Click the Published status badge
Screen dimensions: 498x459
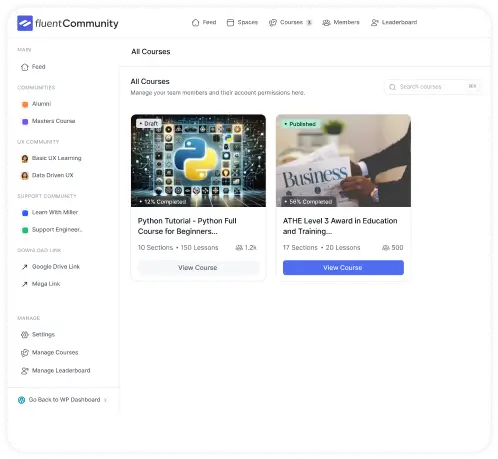[300, 124]
